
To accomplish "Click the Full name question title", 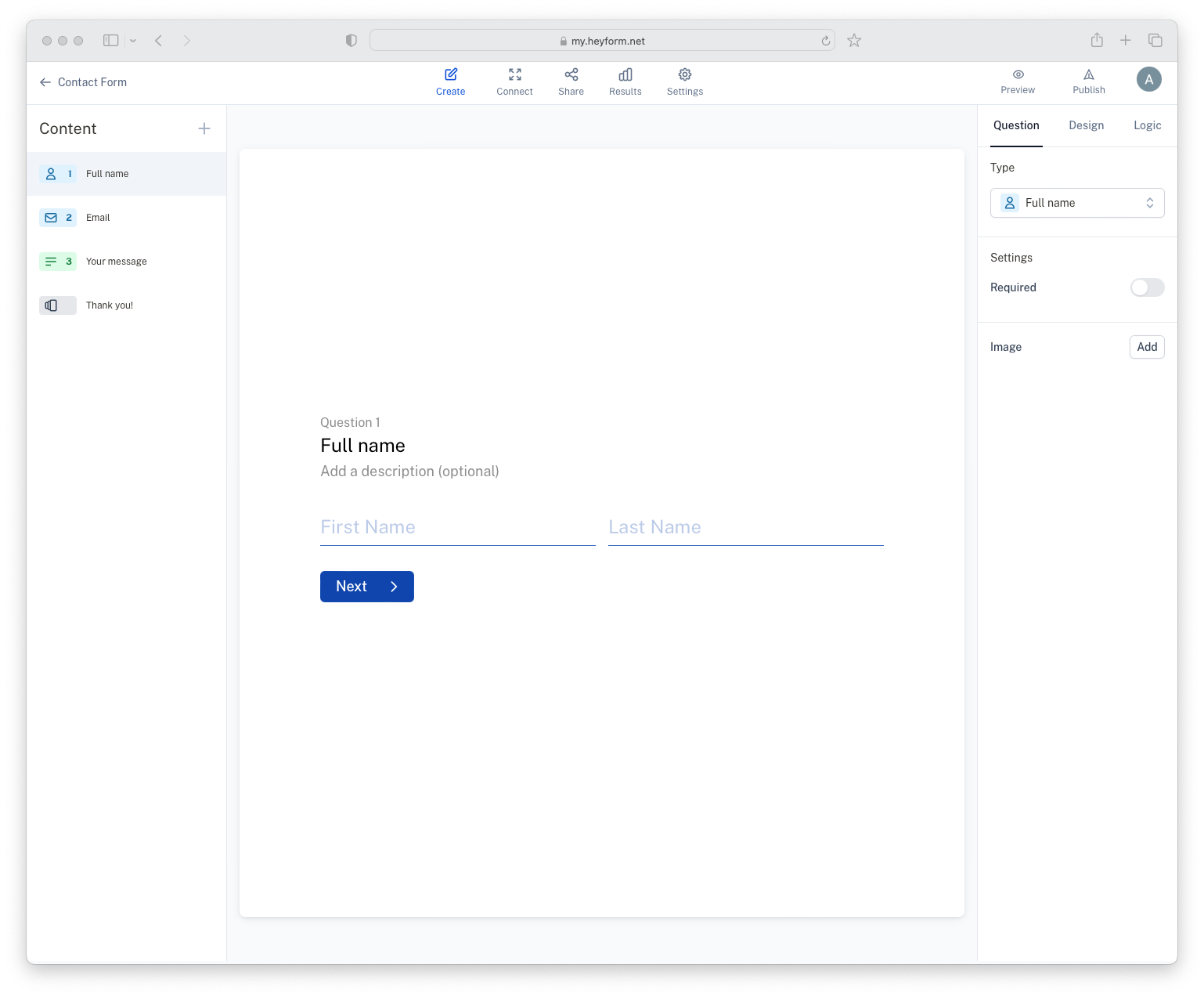I will coord(362,446).
